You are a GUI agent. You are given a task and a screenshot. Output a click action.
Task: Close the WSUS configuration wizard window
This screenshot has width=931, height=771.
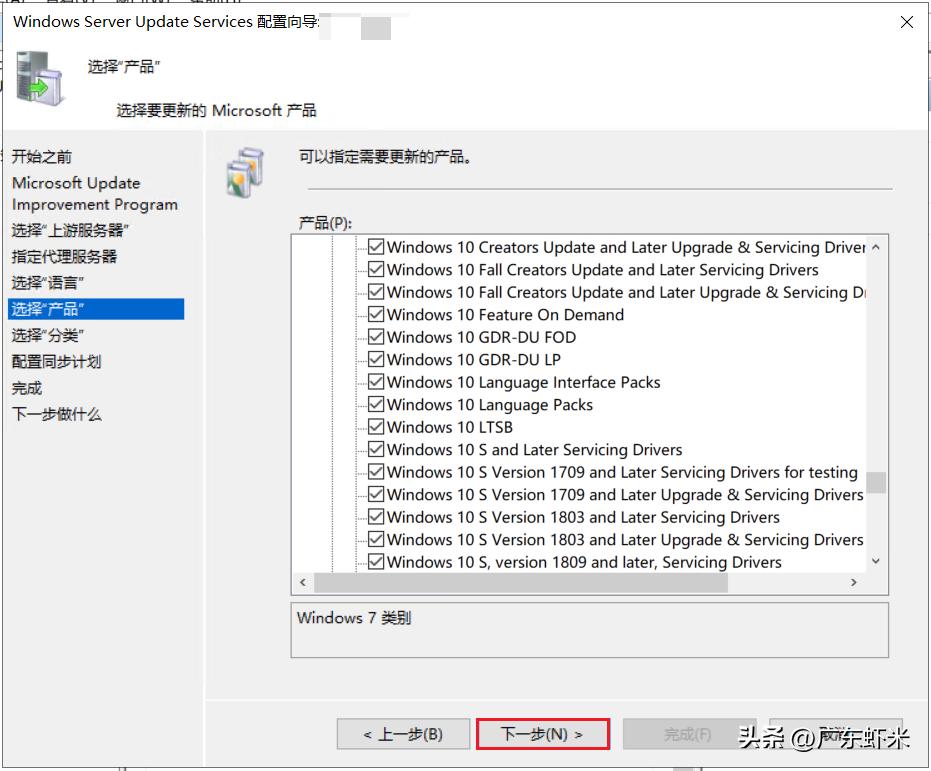point(907,22)
